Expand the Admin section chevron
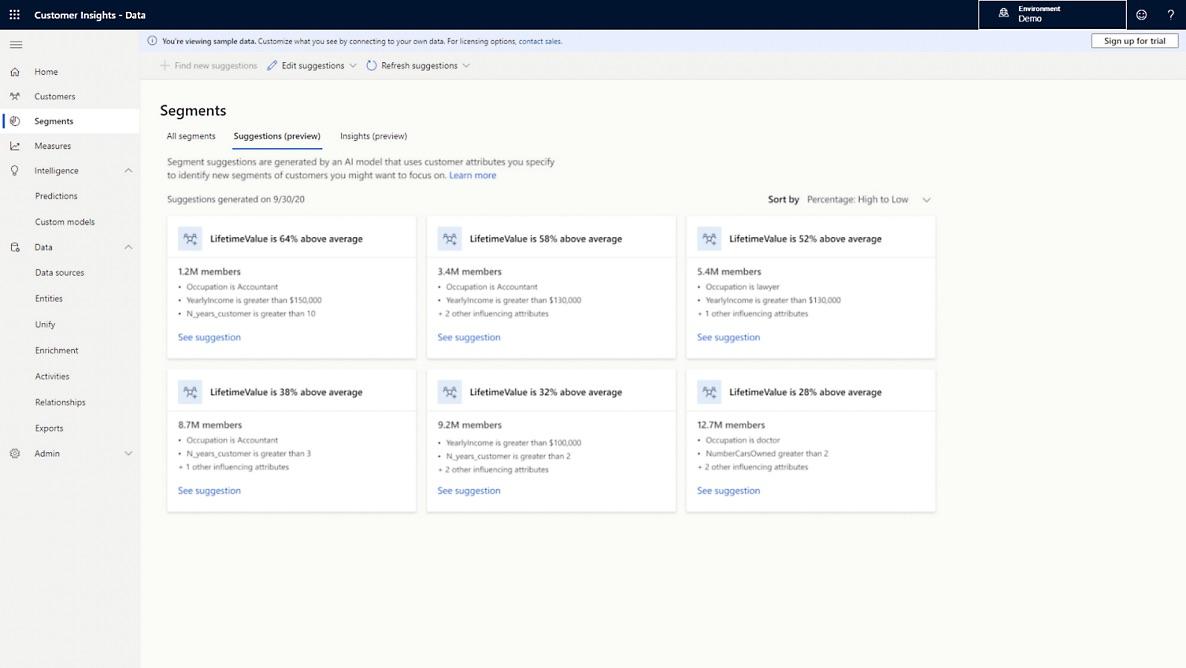This screenshot has height=668, width=1186. tap(128, 454)
